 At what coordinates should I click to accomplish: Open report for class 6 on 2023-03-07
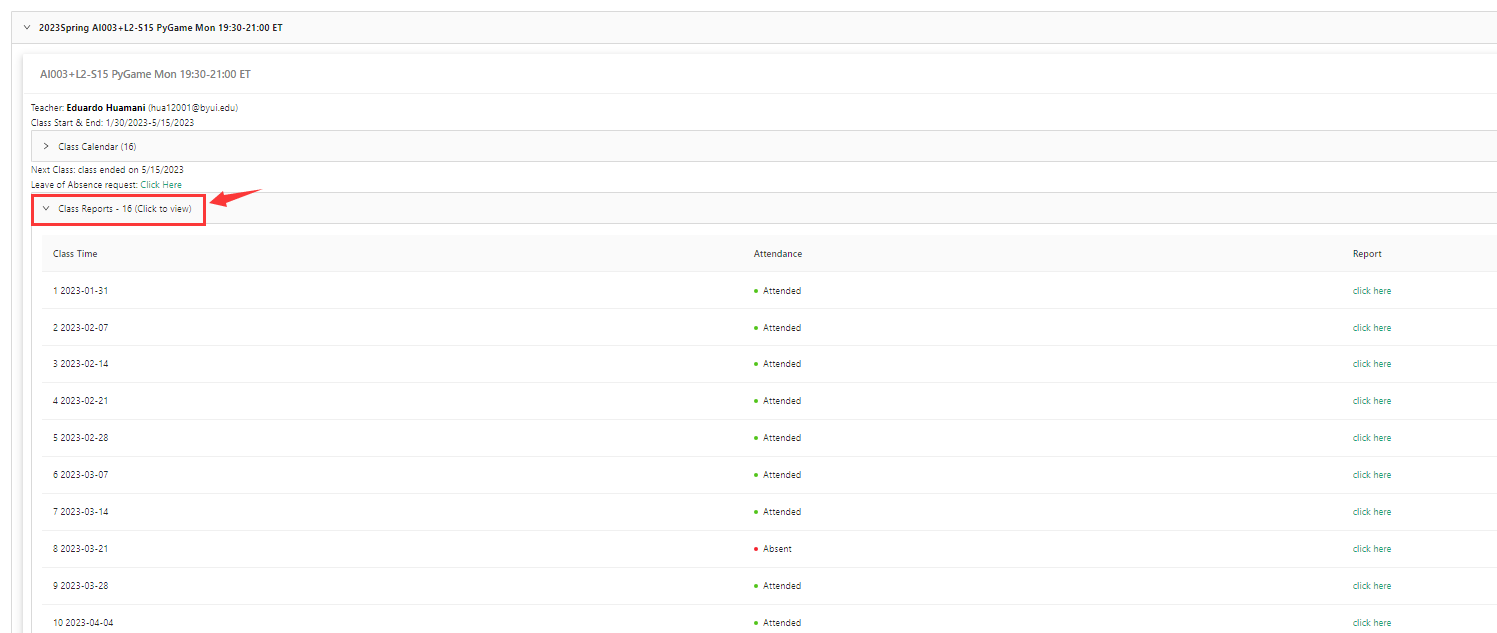tap(1371, 475)
